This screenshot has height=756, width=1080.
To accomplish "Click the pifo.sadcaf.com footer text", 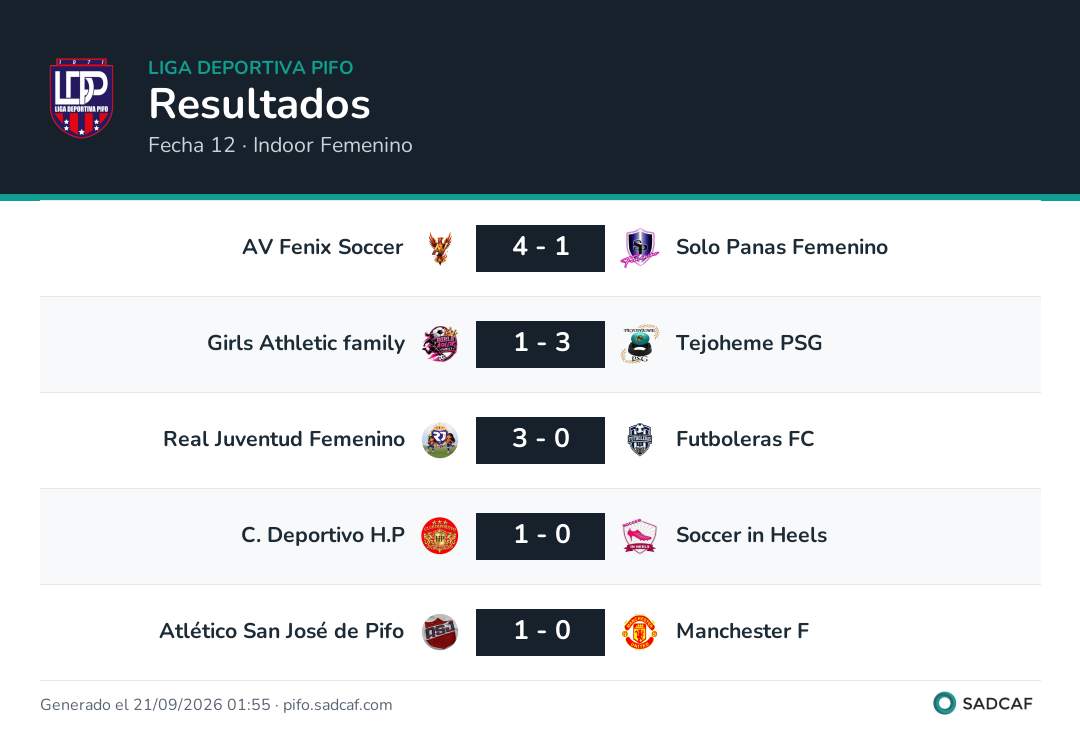I will [x=338, y=705].
